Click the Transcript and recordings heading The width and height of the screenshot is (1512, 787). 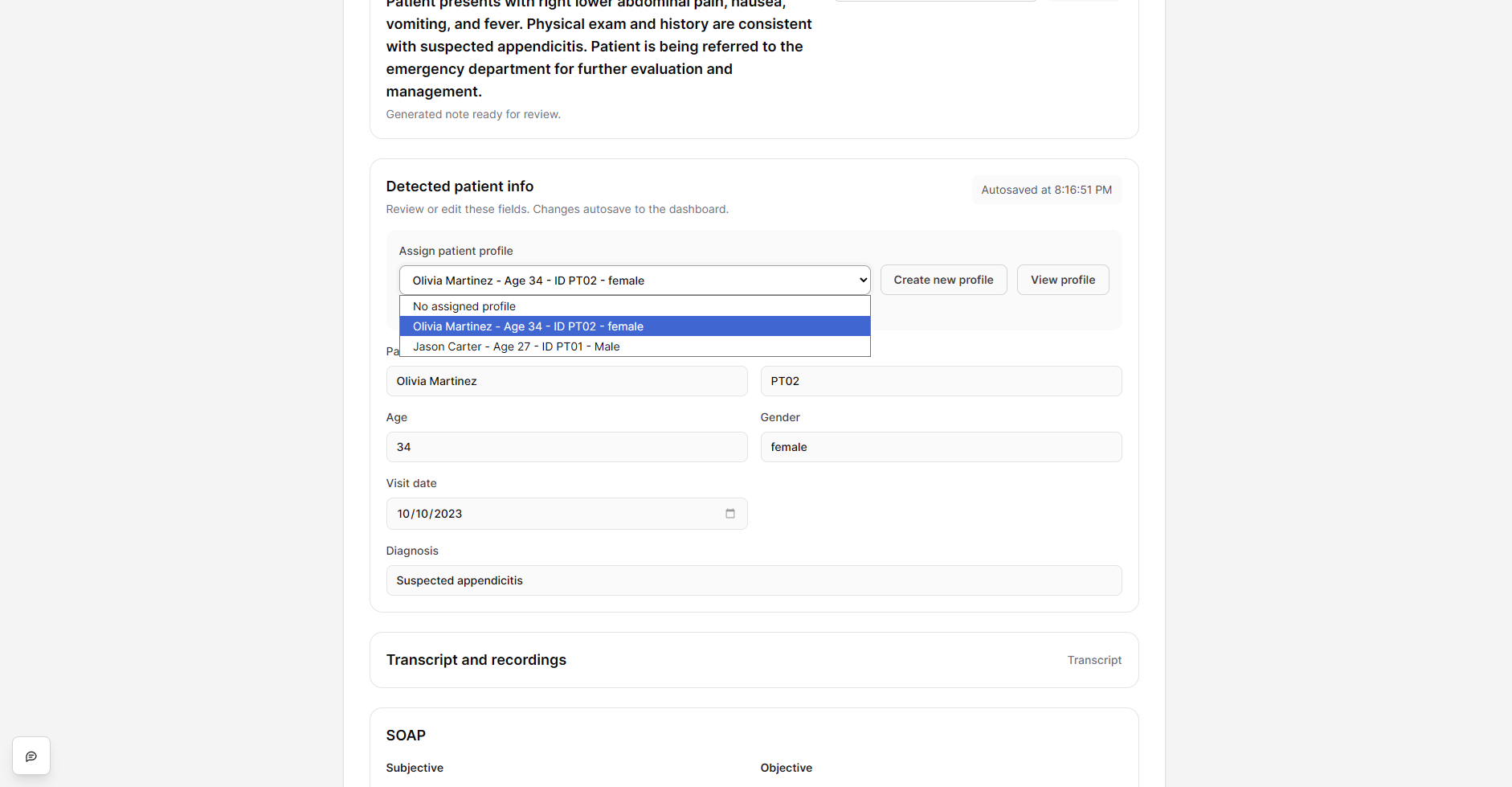point(476,660)
